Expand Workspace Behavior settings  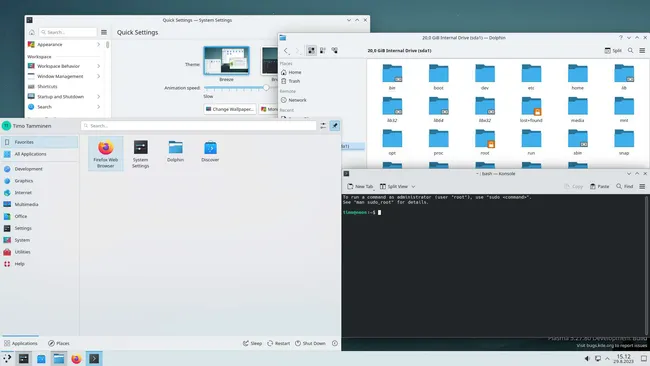63,66
